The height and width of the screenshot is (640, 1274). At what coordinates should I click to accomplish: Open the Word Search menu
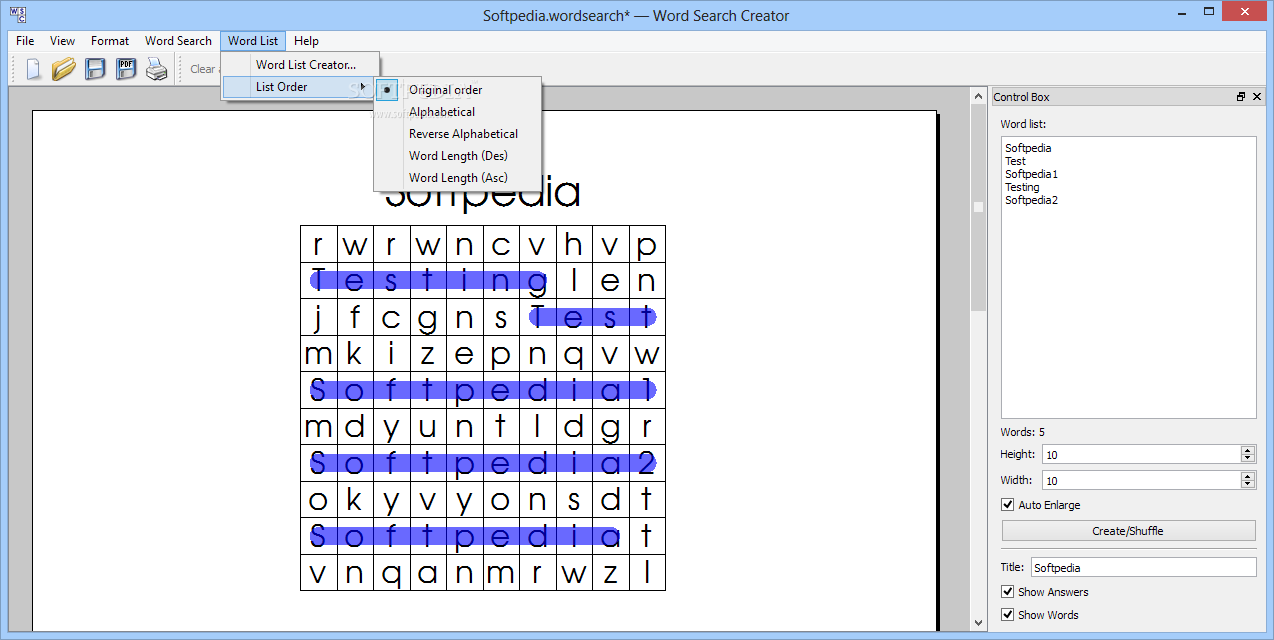[178, 41]
